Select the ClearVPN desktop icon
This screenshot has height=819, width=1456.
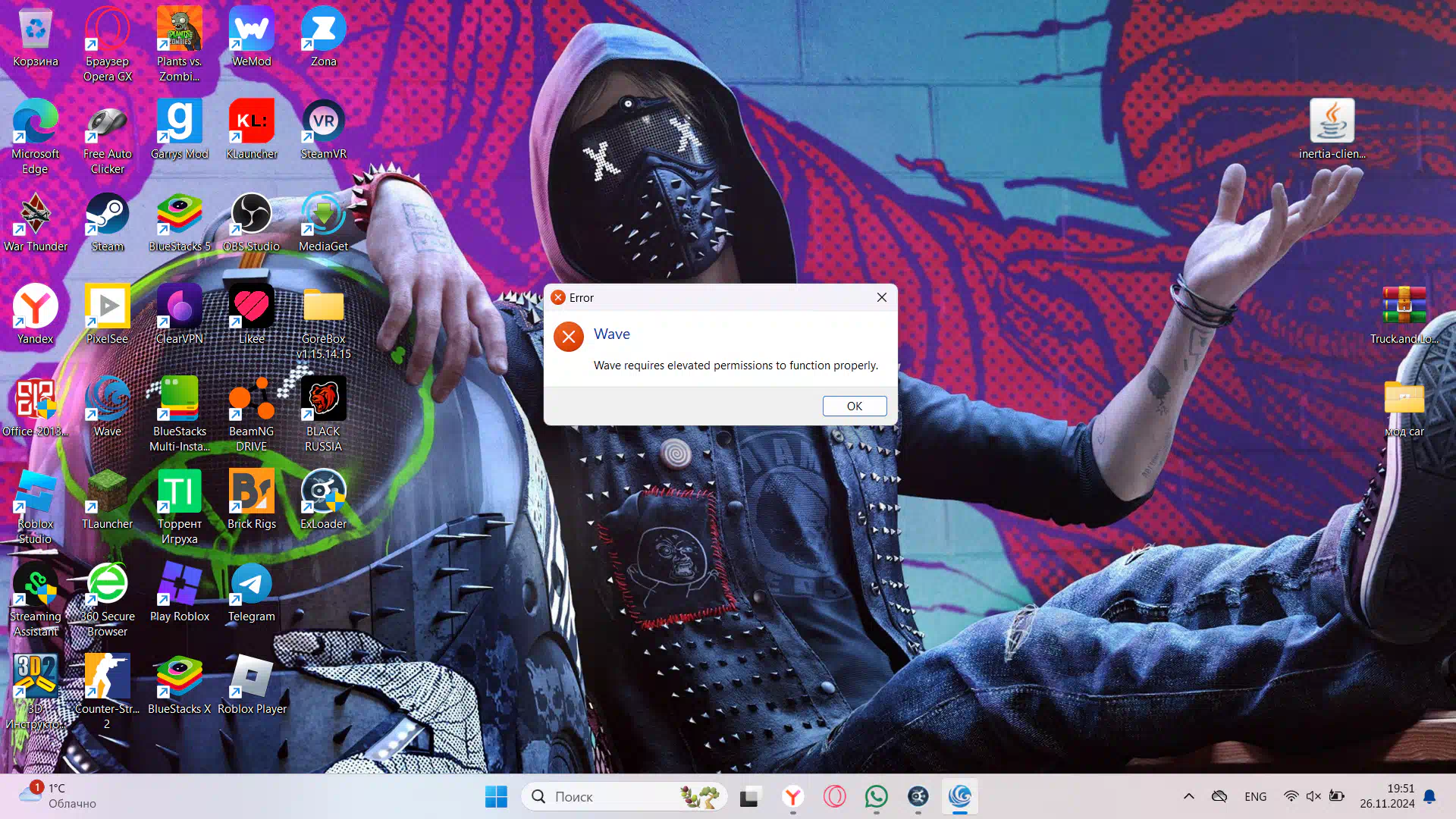(x=180, y=314)
